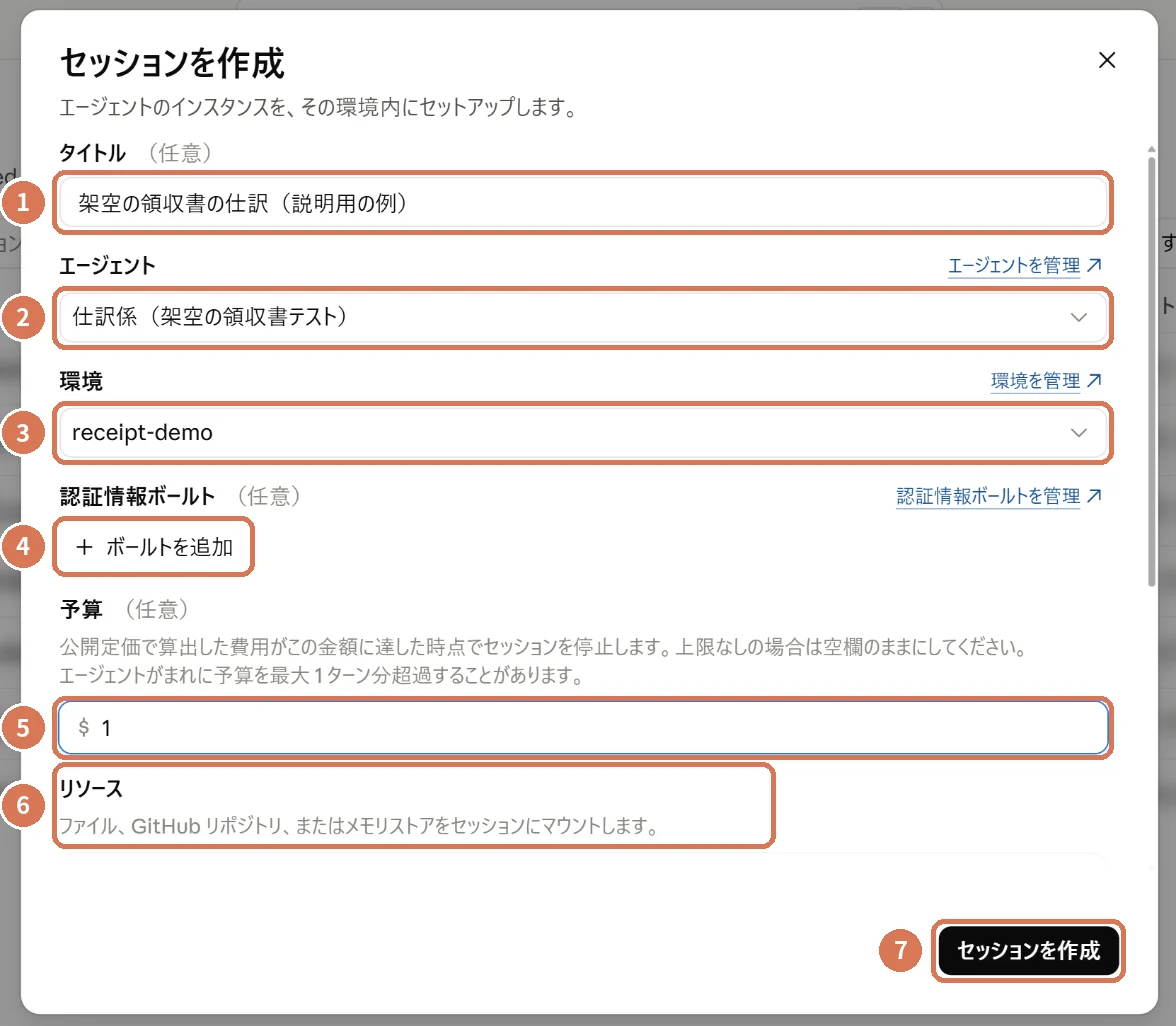Click the dialog subtitle エージェントのインスタンスを
Screen dimensions: 1176x1026
point(319,107)
